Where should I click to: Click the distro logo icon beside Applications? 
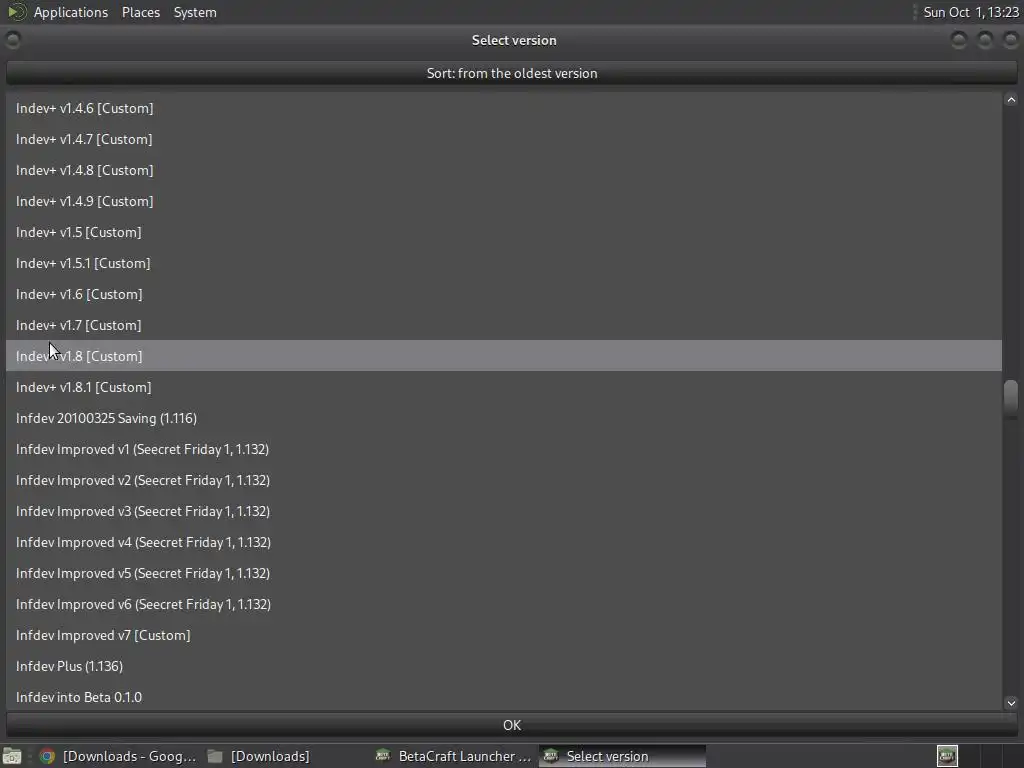pyautogui.click(x=16, y=12)
